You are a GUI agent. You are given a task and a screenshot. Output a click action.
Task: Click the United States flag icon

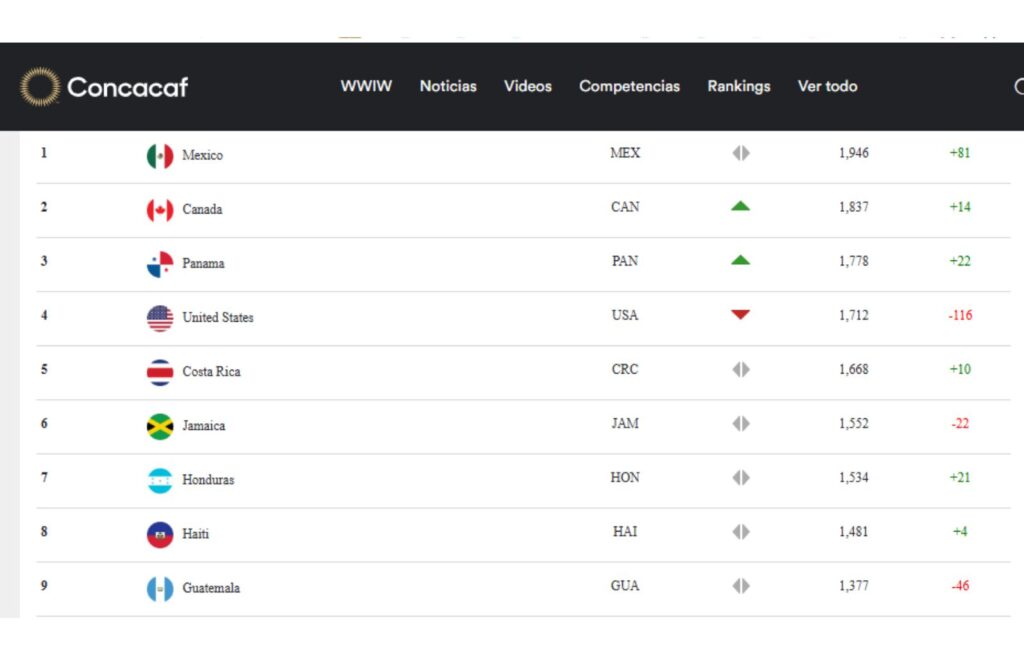tap(160, 319)
